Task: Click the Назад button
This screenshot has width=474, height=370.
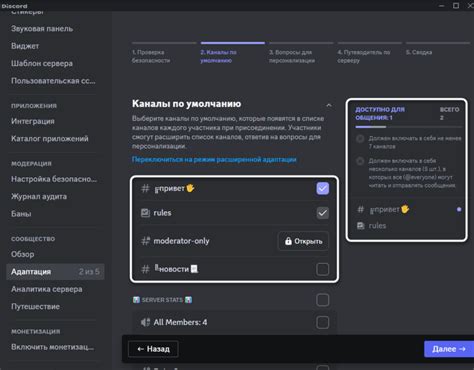Action: point(153,349)
